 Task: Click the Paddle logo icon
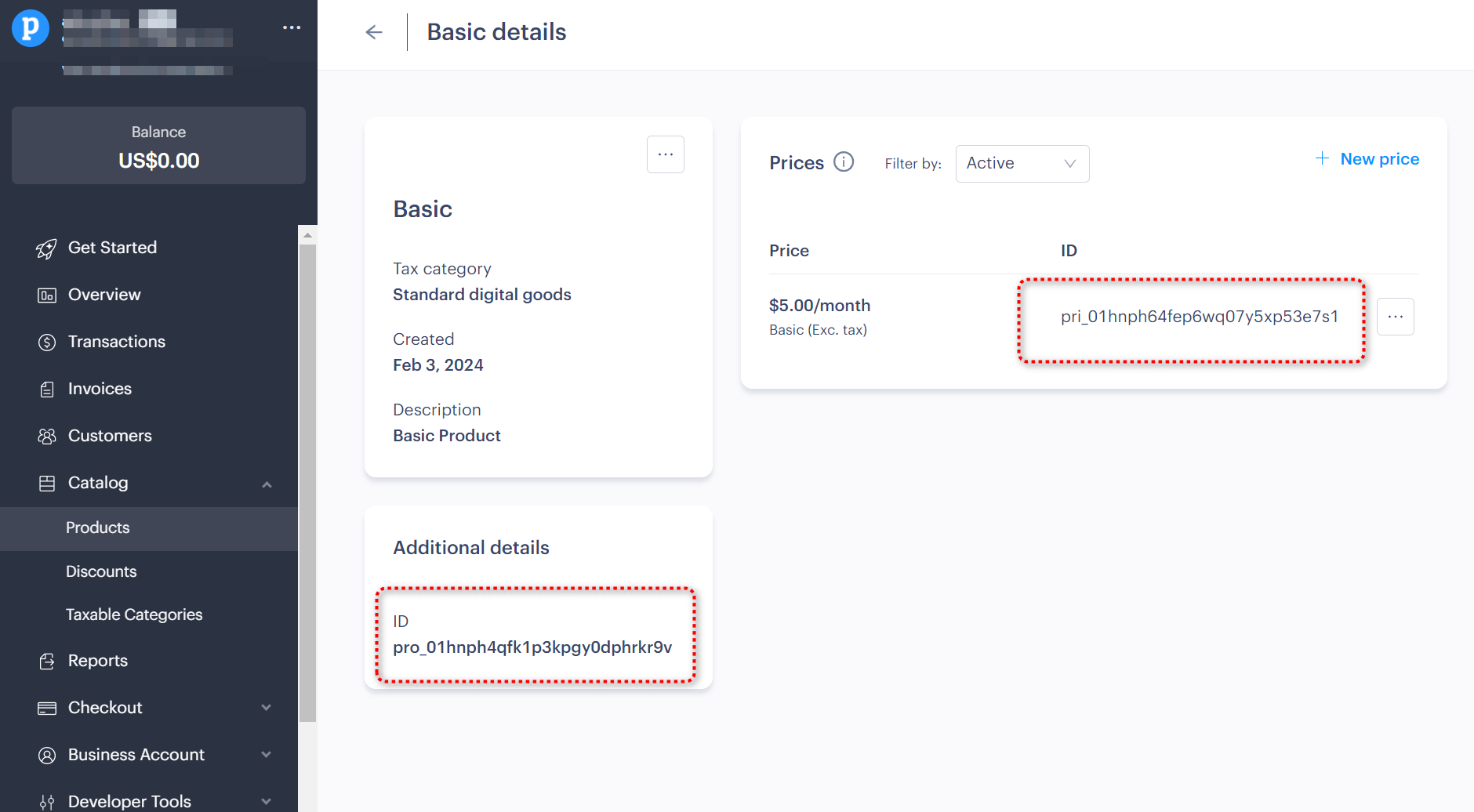(31, 27)
